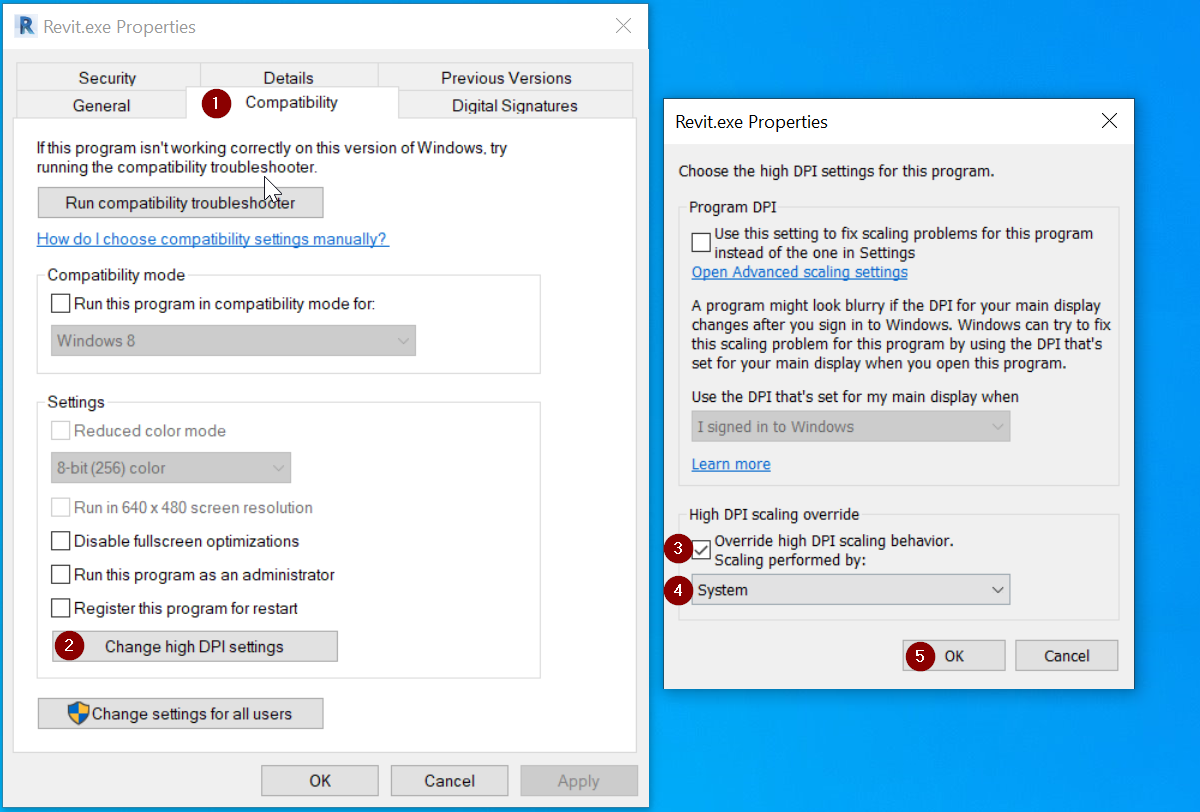Tick the Reduced color mode checkbox
Screen dimensions: 1200x812
[61, 431]
